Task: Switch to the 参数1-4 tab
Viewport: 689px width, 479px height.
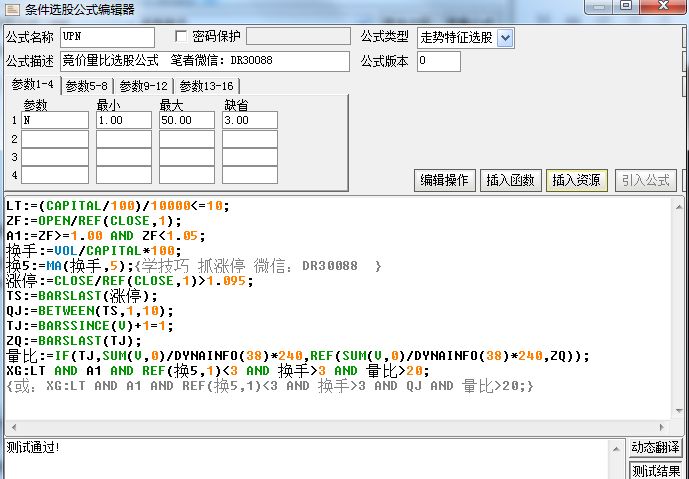Action: (x=33, y=84)
